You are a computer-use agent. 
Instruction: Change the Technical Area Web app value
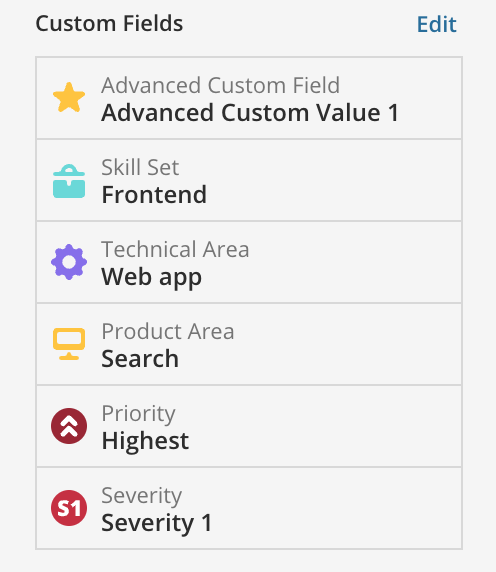[x=151, y=277]
